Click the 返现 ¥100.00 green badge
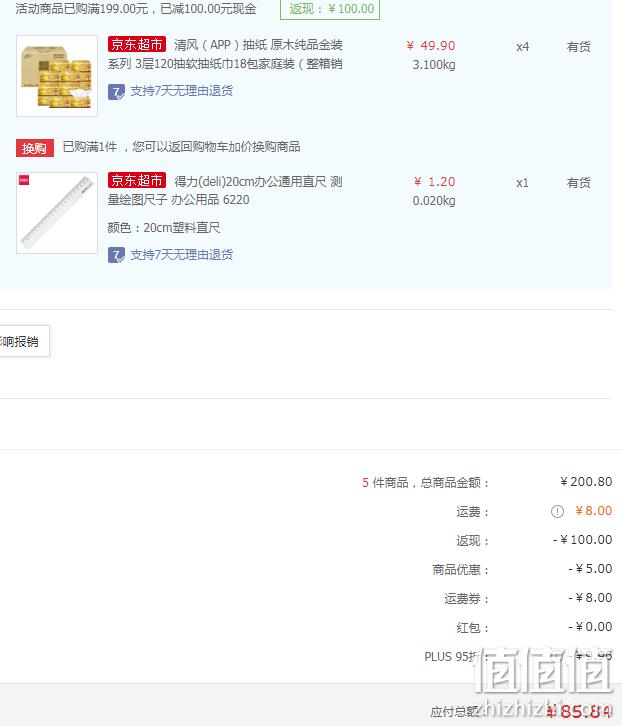The image size is (622, 726). [x=330, y=9]
